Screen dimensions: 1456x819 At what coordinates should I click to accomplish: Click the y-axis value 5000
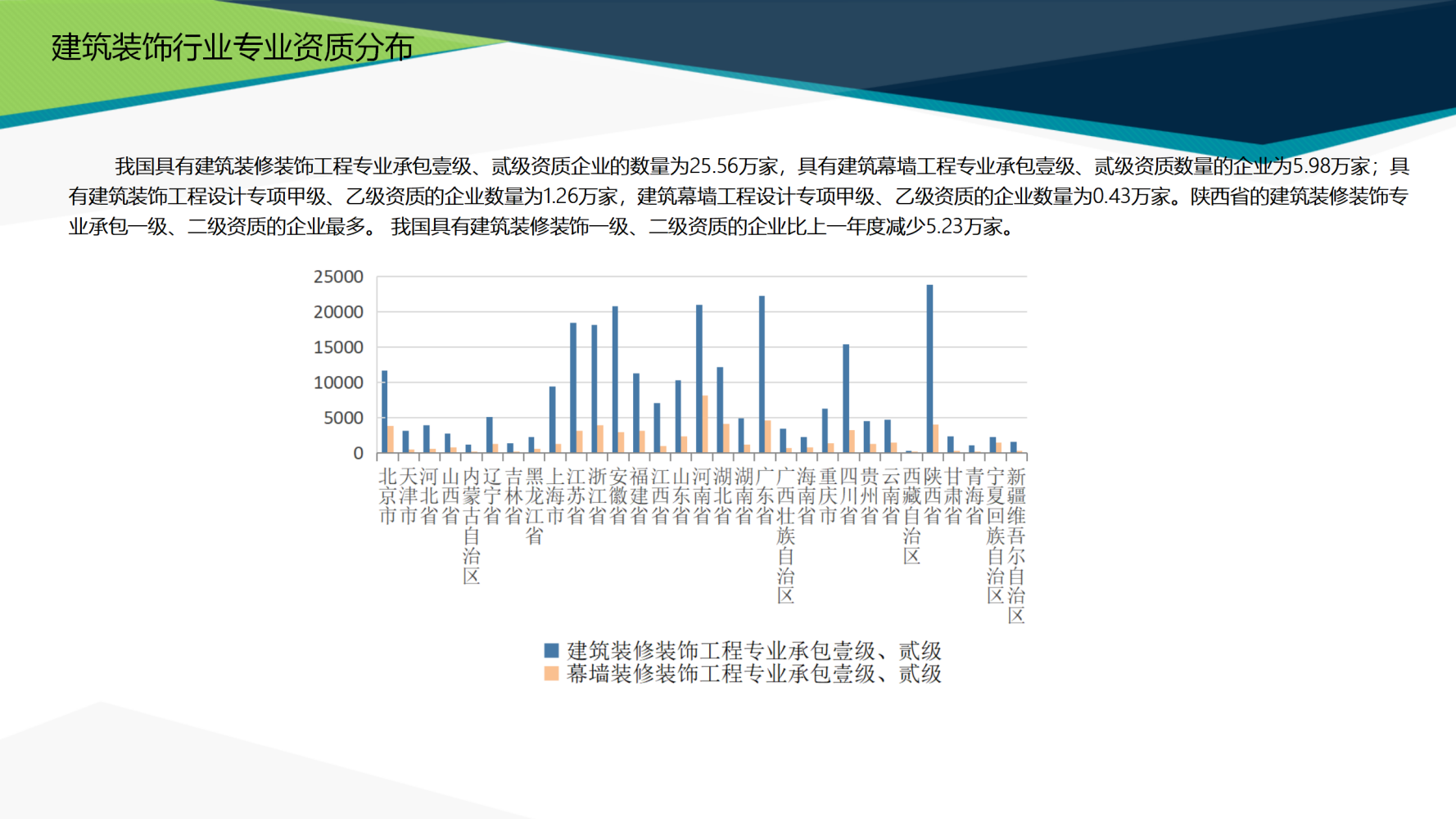343,418
